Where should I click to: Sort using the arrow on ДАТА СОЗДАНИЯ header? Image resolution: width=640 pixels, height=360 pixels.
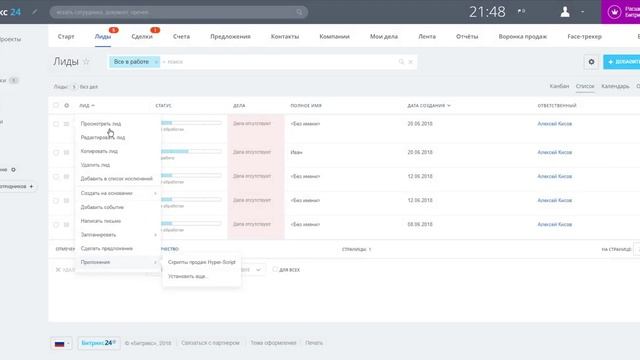[449, 106]
